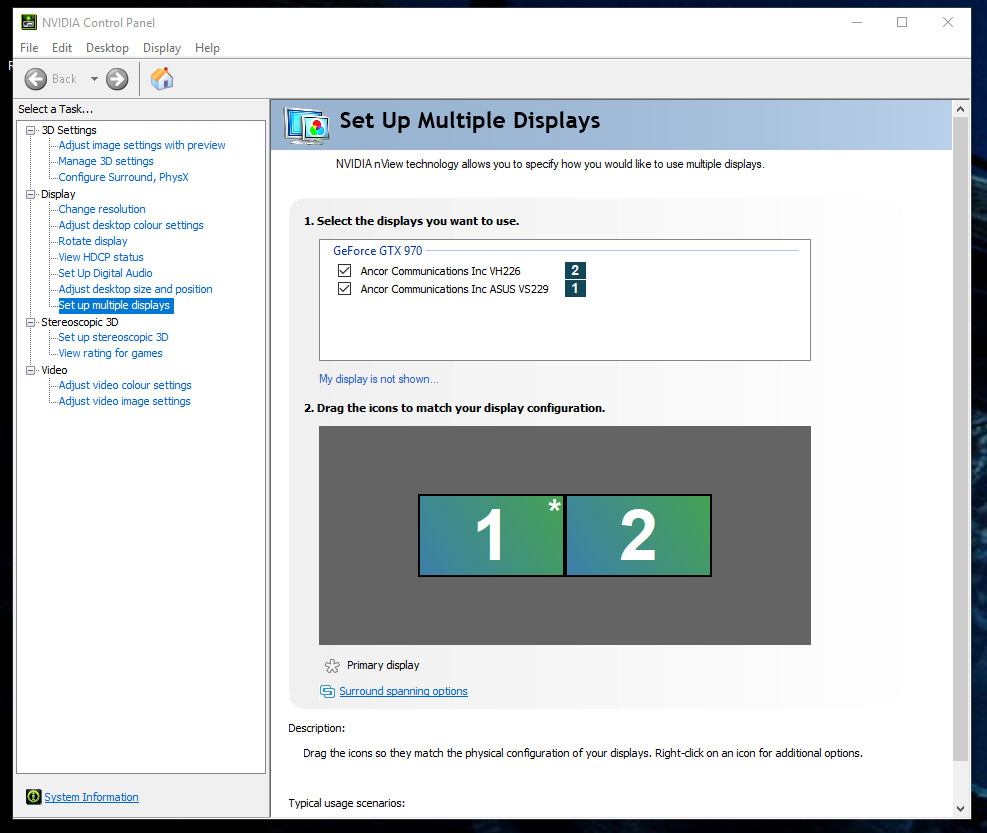Uncheck Ancor Communications Inc VH226 display

coord(344,271)
